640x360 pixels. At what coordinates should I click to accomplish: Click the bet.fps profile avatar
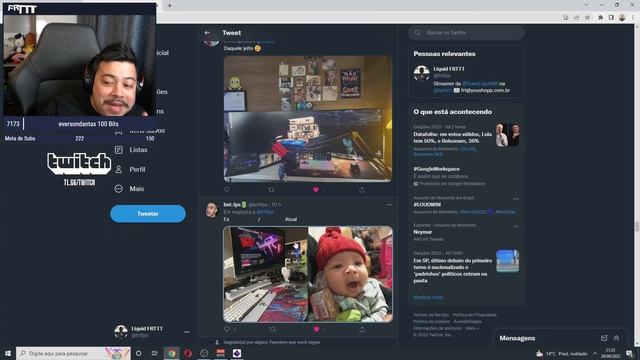coord(211,210)
